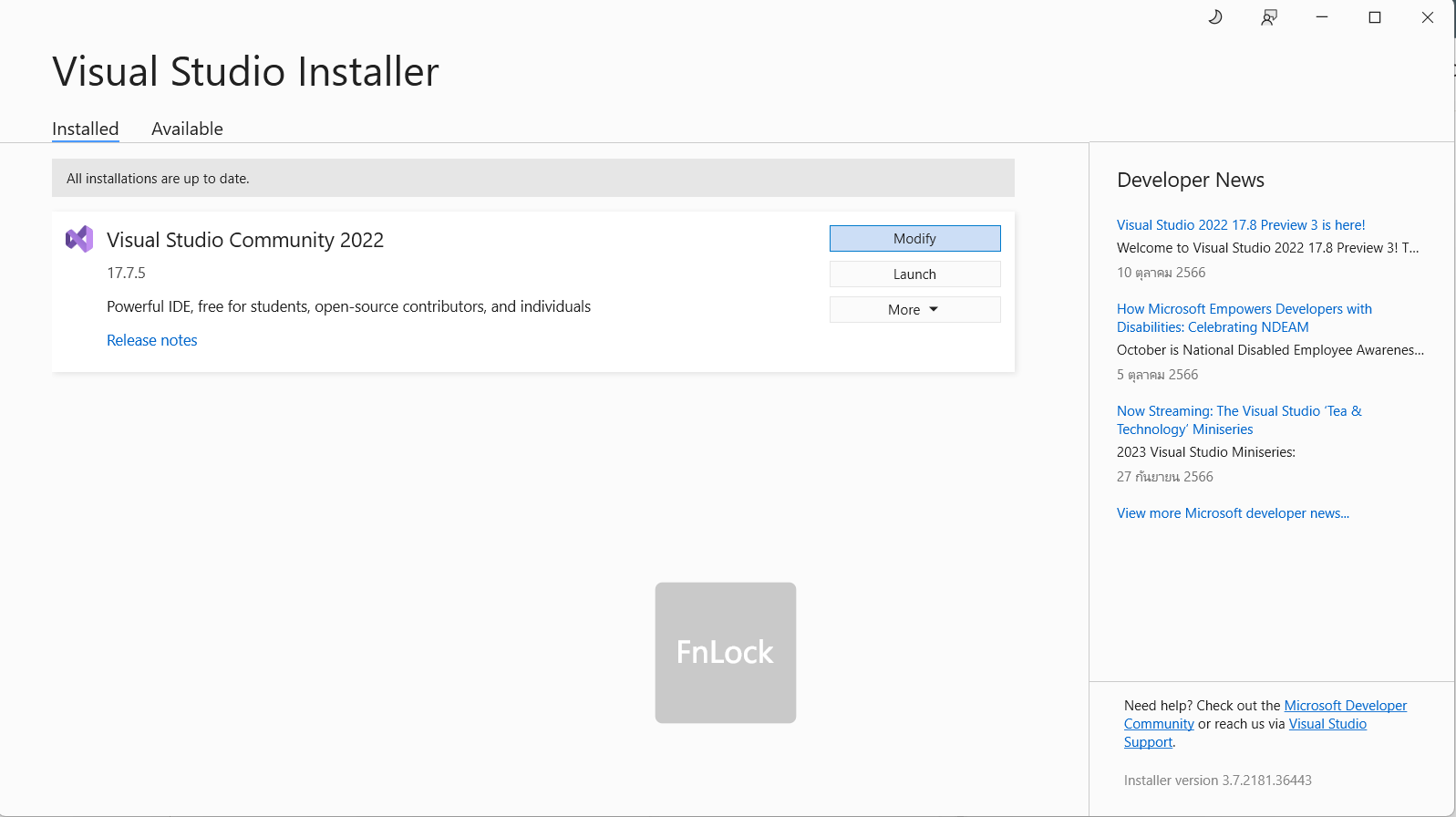Click the FnLock overlay indicator
Screen dimensions: 1456x817
[x=726, y=653]
